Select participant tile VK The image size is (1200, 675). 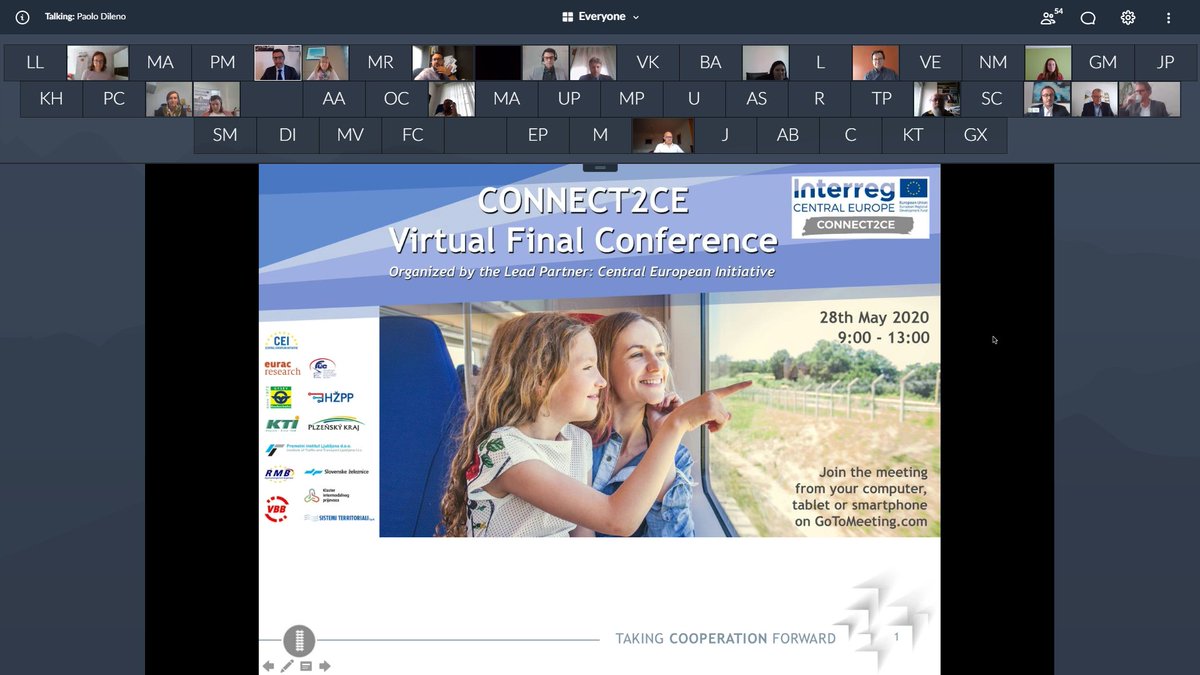click(x=648, y=62)
